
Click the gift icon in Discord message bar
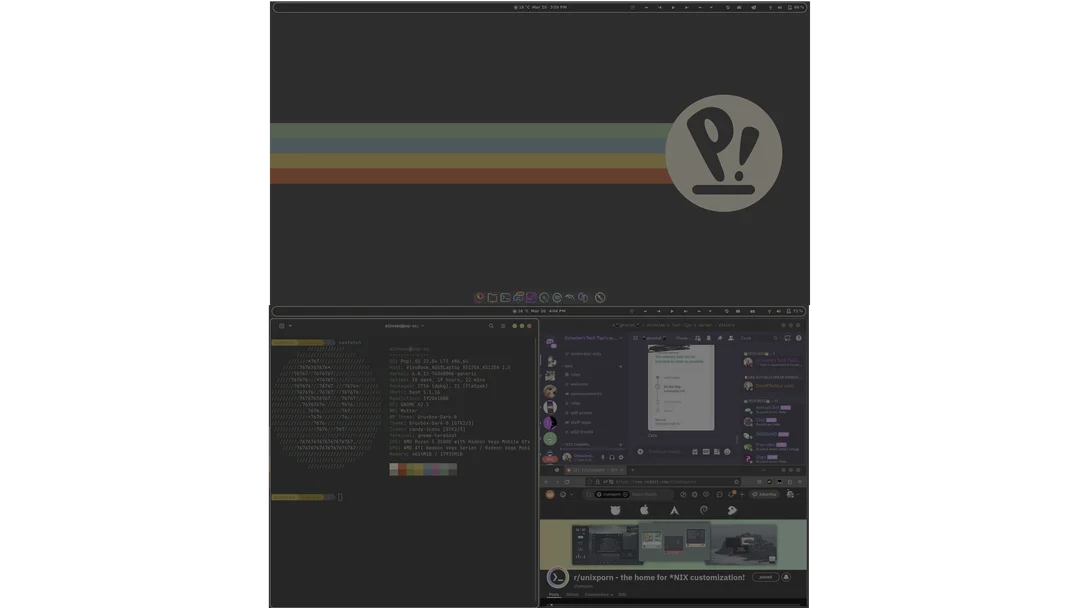[696, 452]
